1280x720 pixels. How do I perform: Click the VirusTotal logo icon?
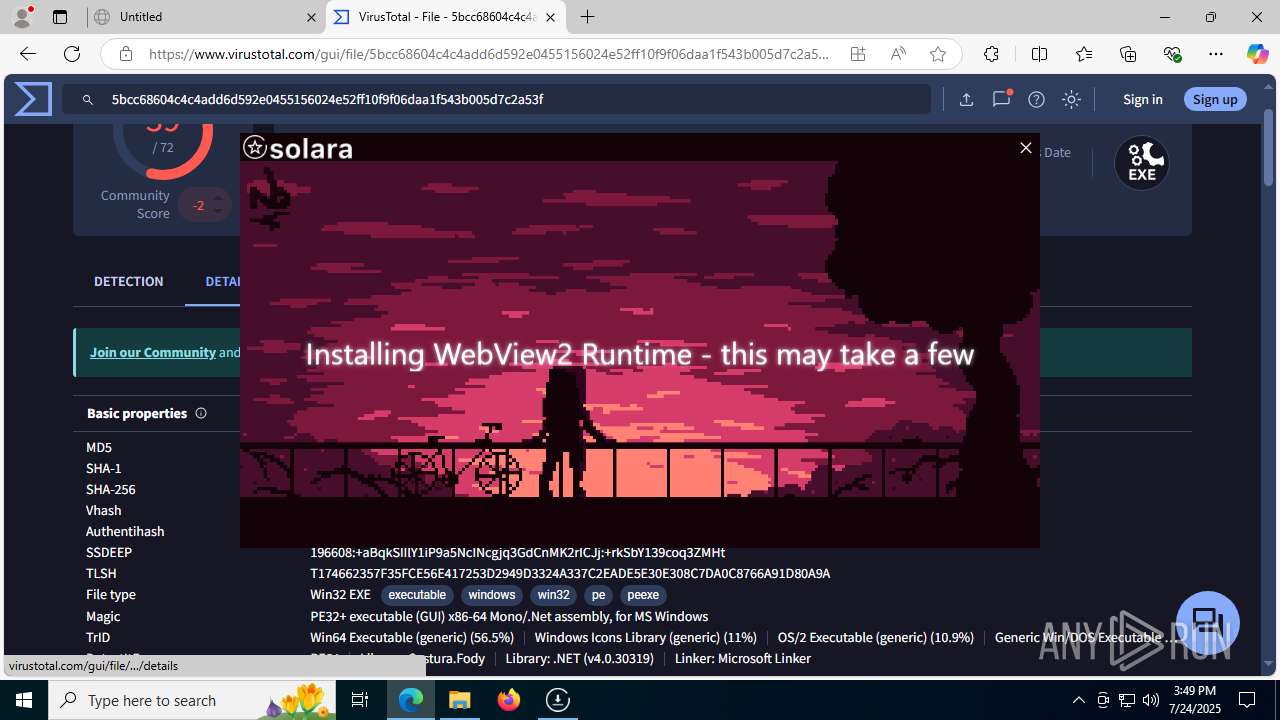[x=33, y=99]
